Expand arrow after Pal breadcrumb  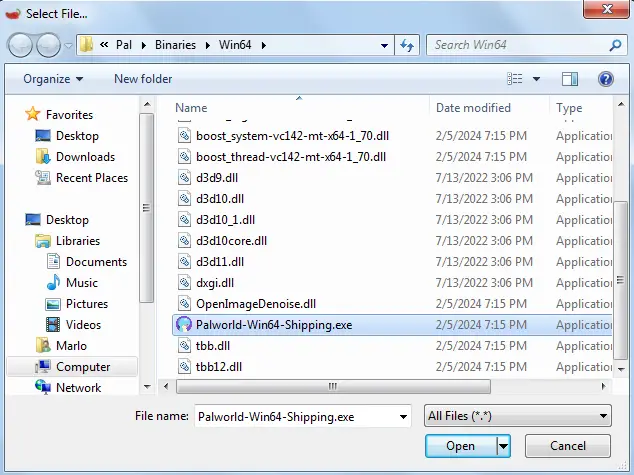pos(144,45)
